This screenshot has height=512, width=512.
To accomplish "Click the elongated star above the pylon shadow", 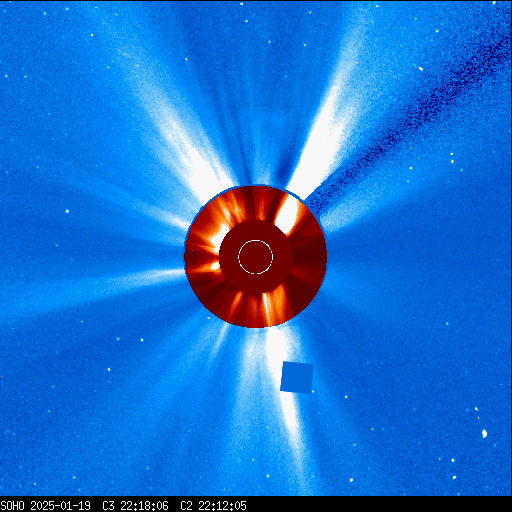I will click(420, 69).
